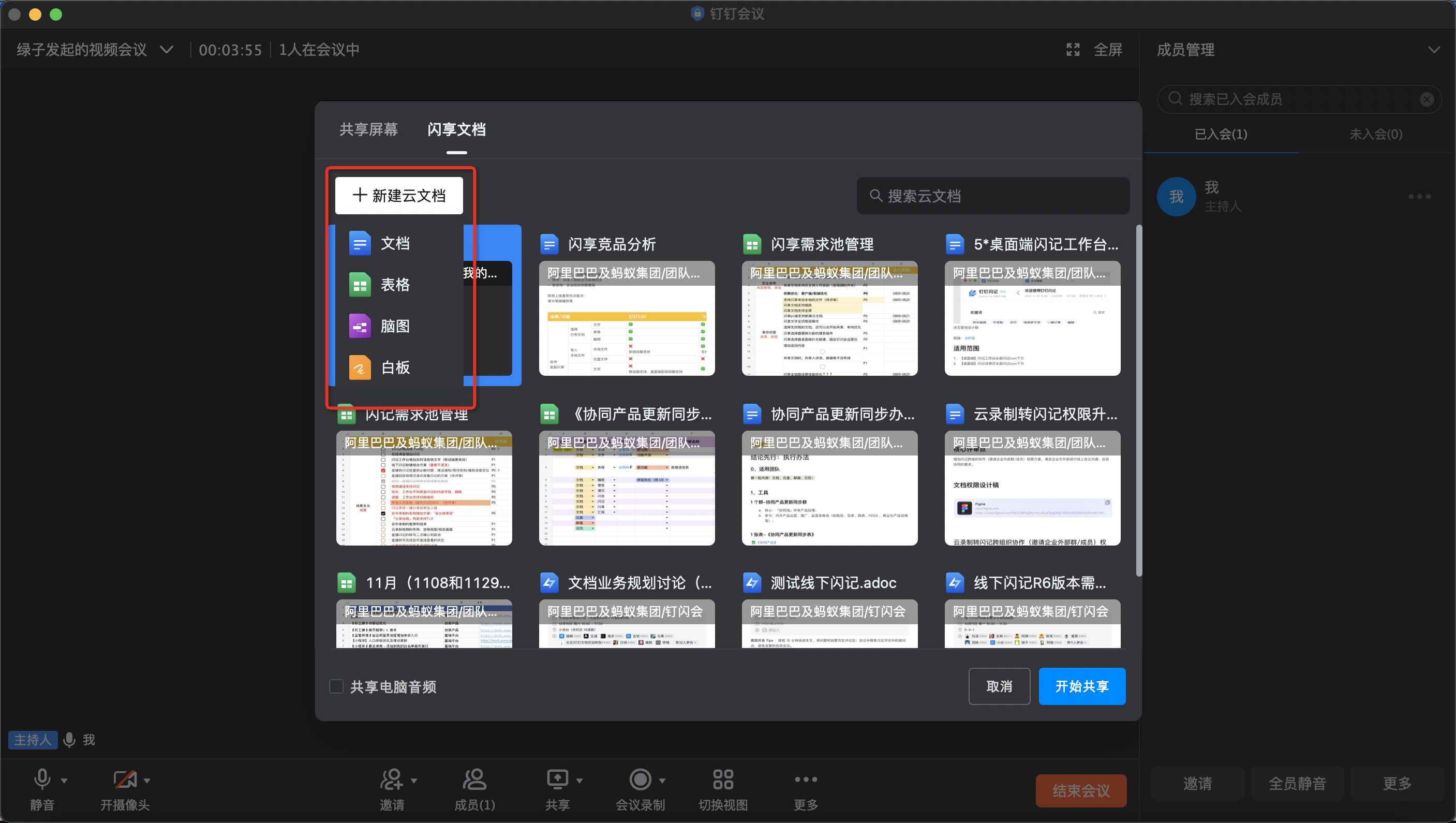Choose 表格 from the new document menu

(x=399, y=285)
